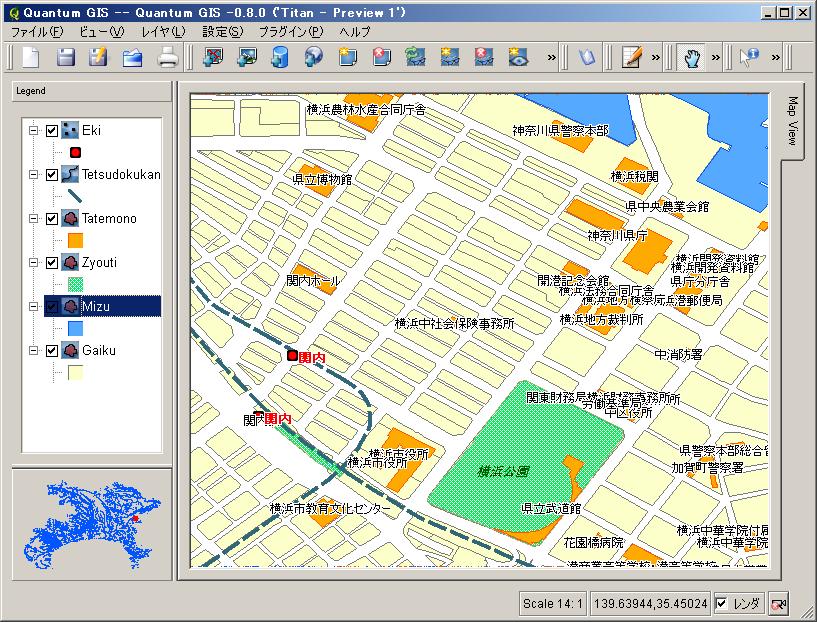Expand overflow chevron next to hand tool
This screenshot has height=622, width=817.
click(x=716, y=57)
